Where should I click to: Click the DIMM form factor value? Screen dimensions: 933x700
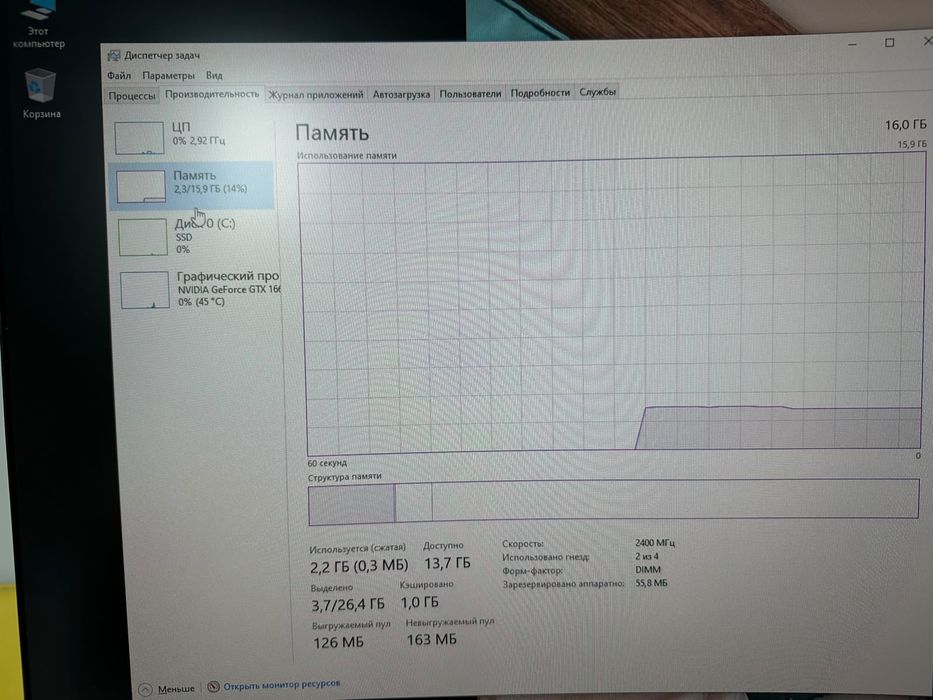tap(648, 569)
